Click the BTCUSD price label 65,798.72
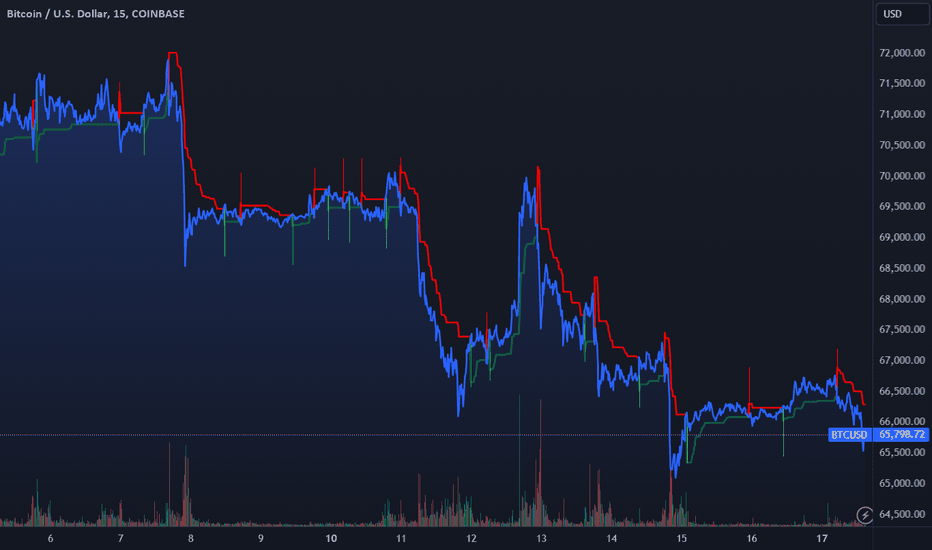932x550 pixels. tap(902, 435)
